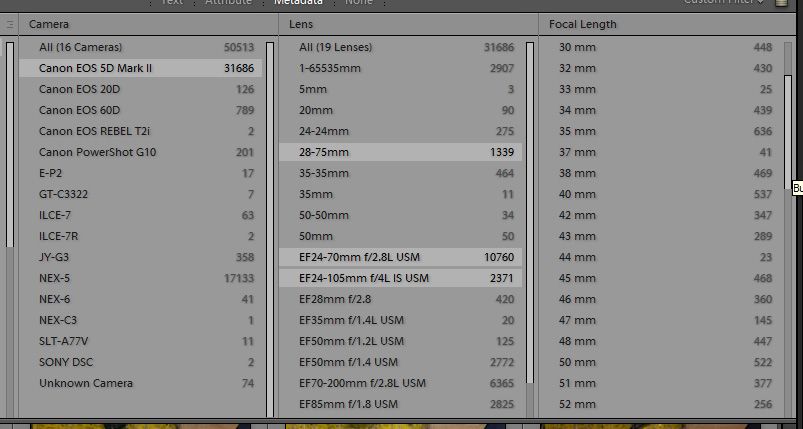
Task: Select NEX-6 camera row
Action: (140, 299)
